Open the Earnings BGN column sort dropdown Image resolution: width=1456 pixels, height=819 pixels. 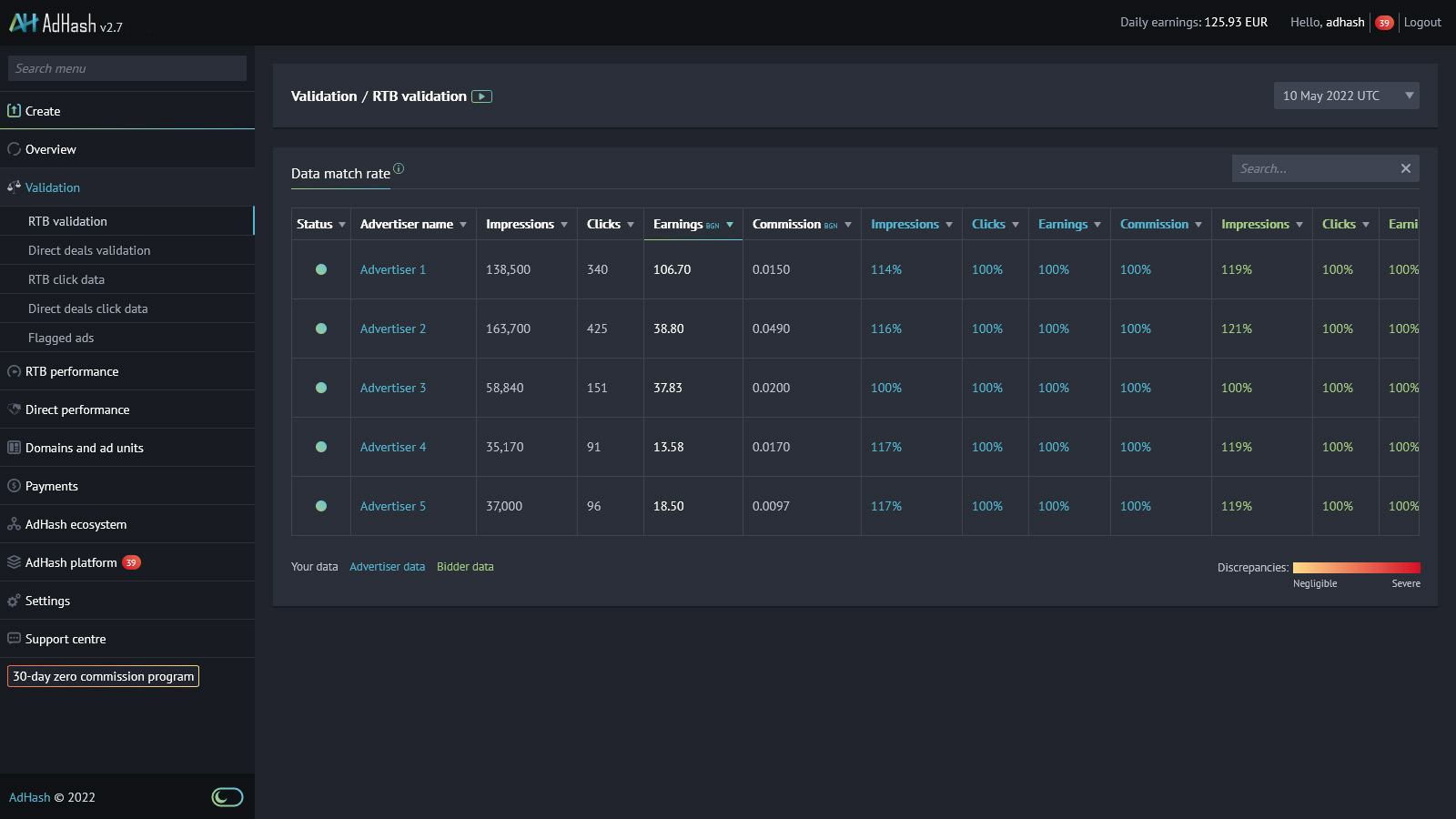click(x=729, y=224)
